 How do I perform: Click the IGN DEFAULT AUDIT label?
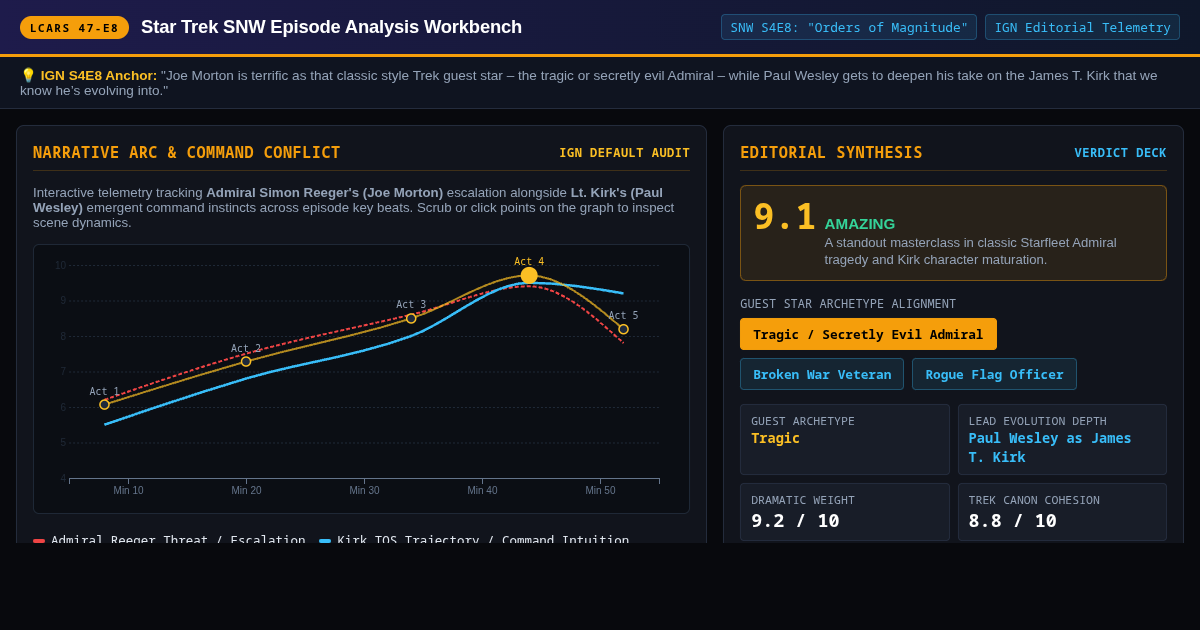coord(624,153)
